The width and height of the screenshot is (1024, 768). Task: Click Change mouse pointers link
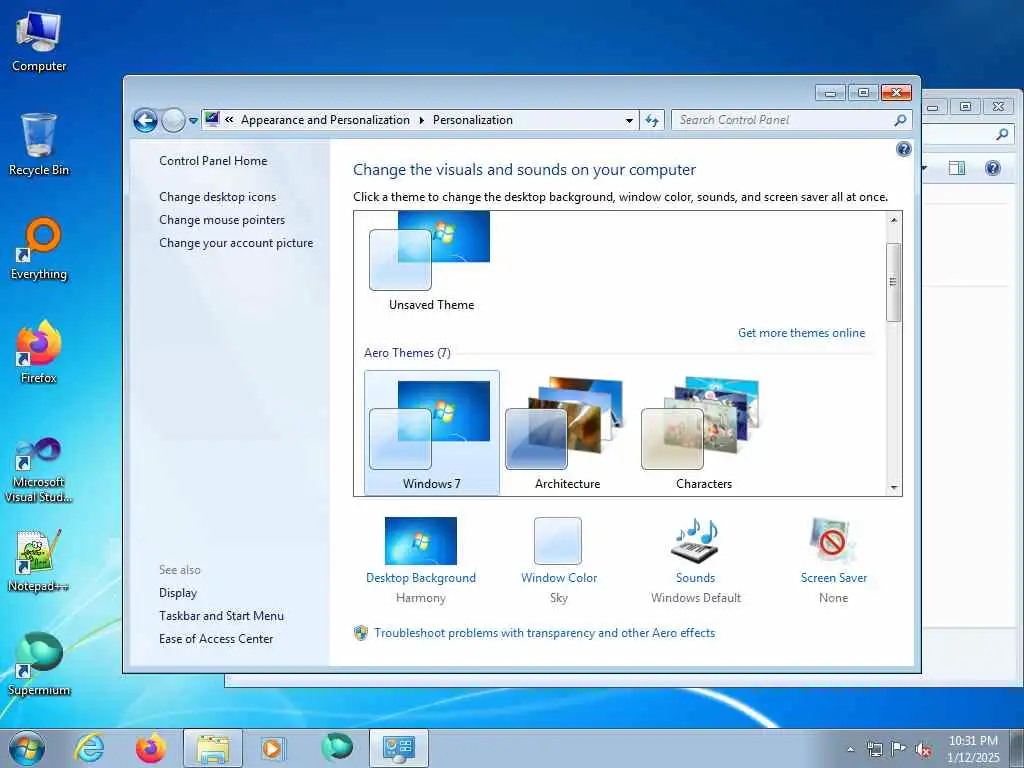(222, 219)
